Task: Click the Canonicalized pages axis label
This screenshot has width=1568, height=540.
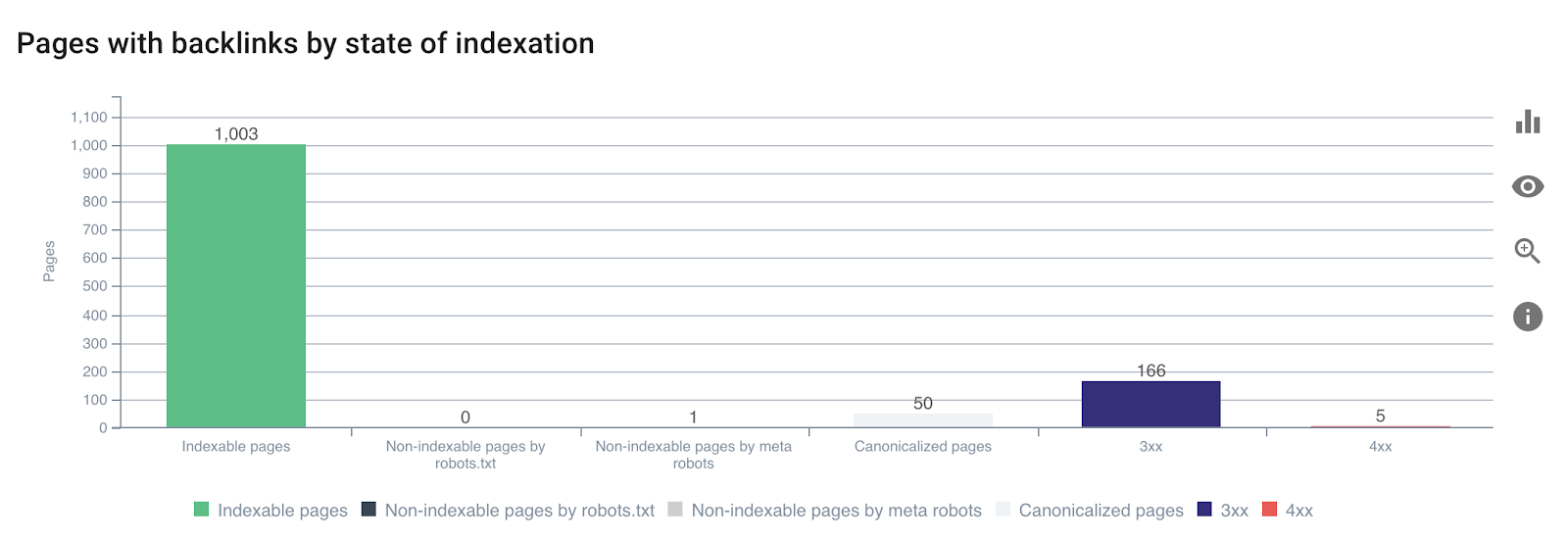Action: click(x=923, y=447)
